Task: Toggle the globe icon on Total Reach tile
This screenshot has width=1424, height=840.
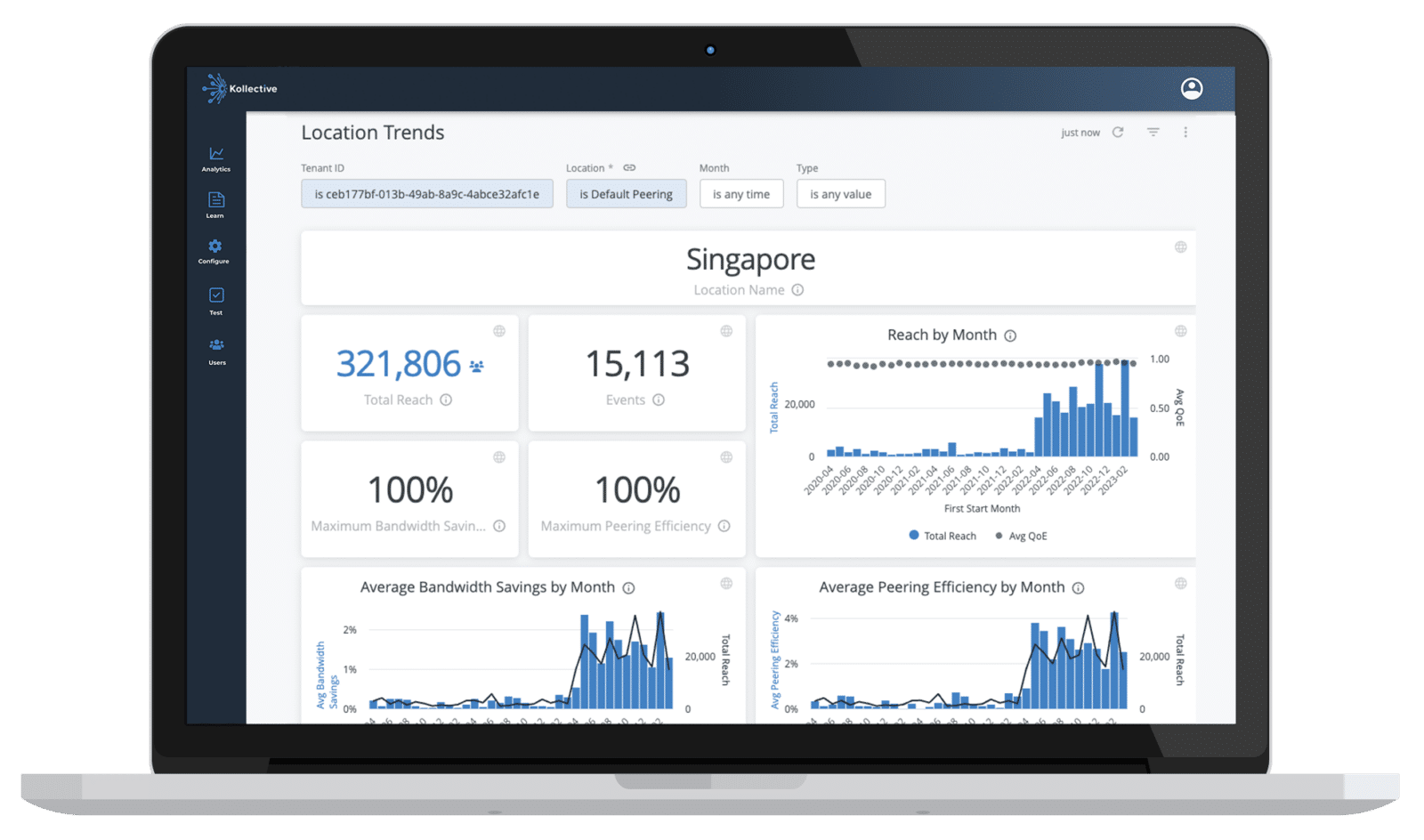Action: [x=499, y=330]
